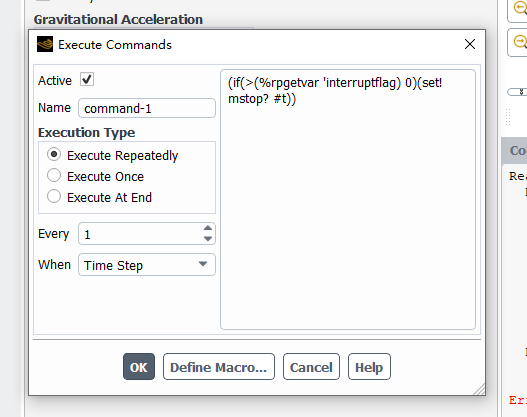
Task: Select the Execute Repeatedly radio button
Action: coord(54,155)
